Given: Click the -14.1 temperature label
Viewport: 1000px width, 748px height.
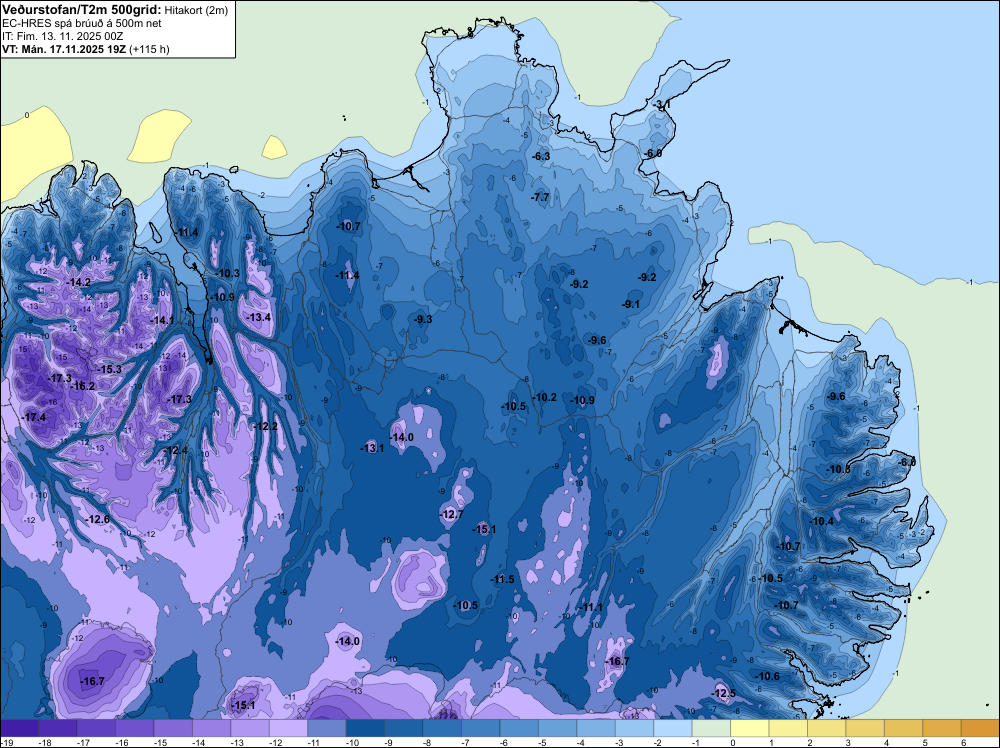Looking at the screenshot, I should pos(162,320).
